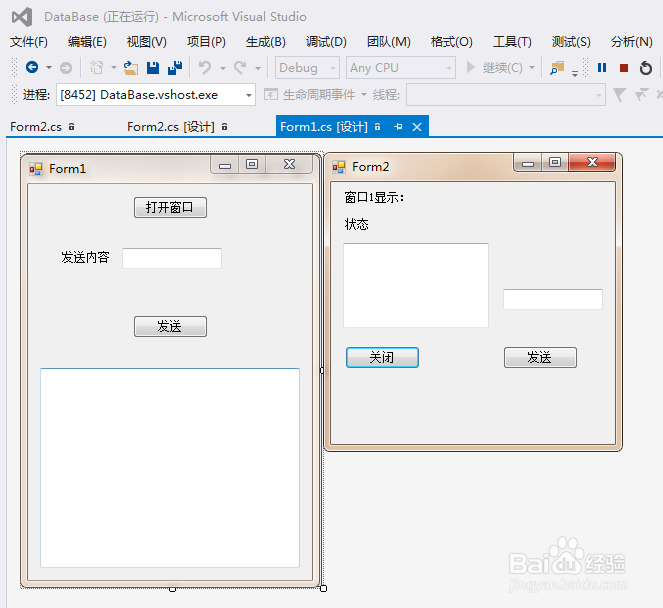Expand the Redo history dropdown arrow
The width and height of the screenshot is (663, 608).
258,68
